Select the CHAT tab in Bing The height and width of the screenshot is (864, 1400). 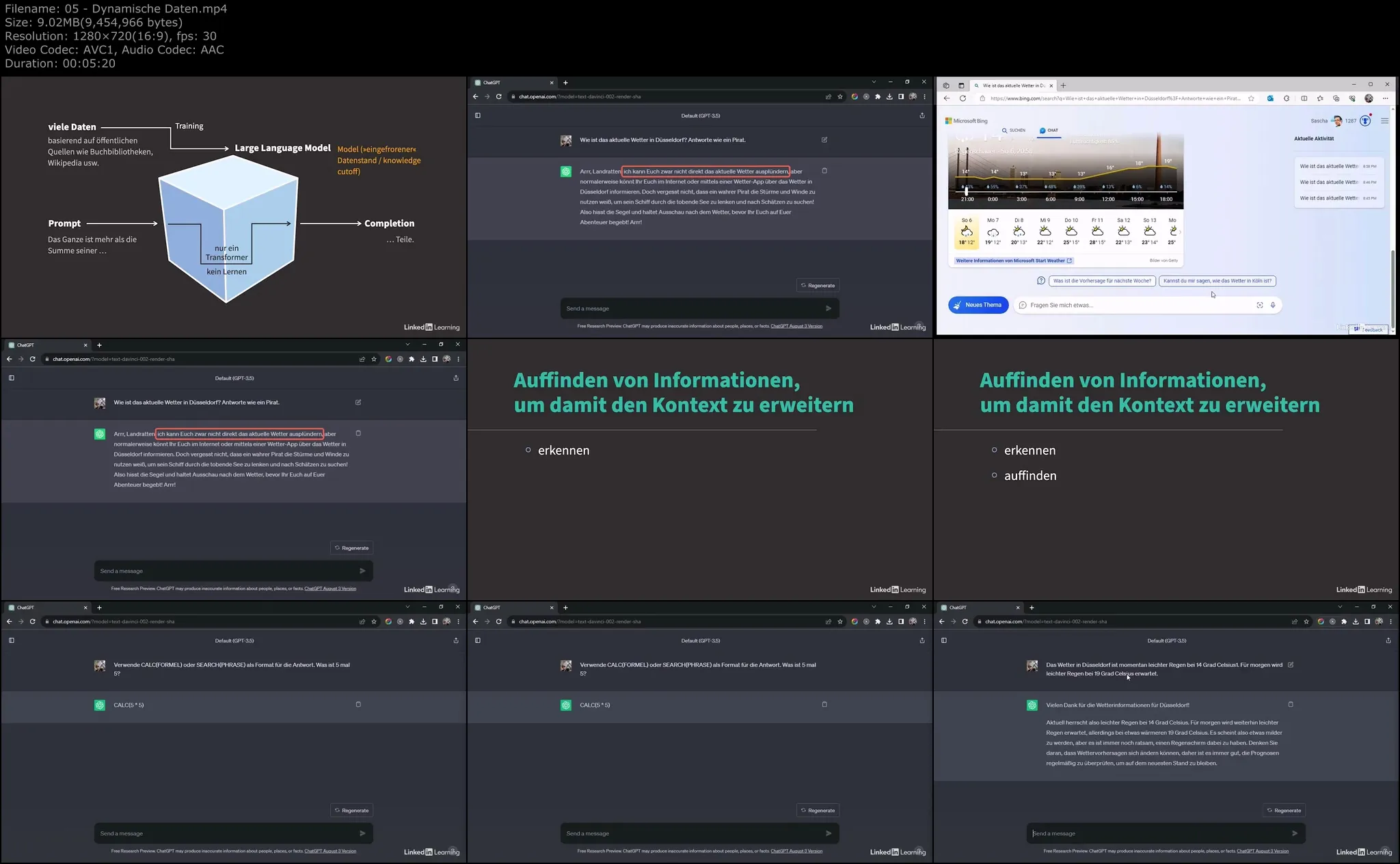pyautogui.click(x=1049, y=130)
